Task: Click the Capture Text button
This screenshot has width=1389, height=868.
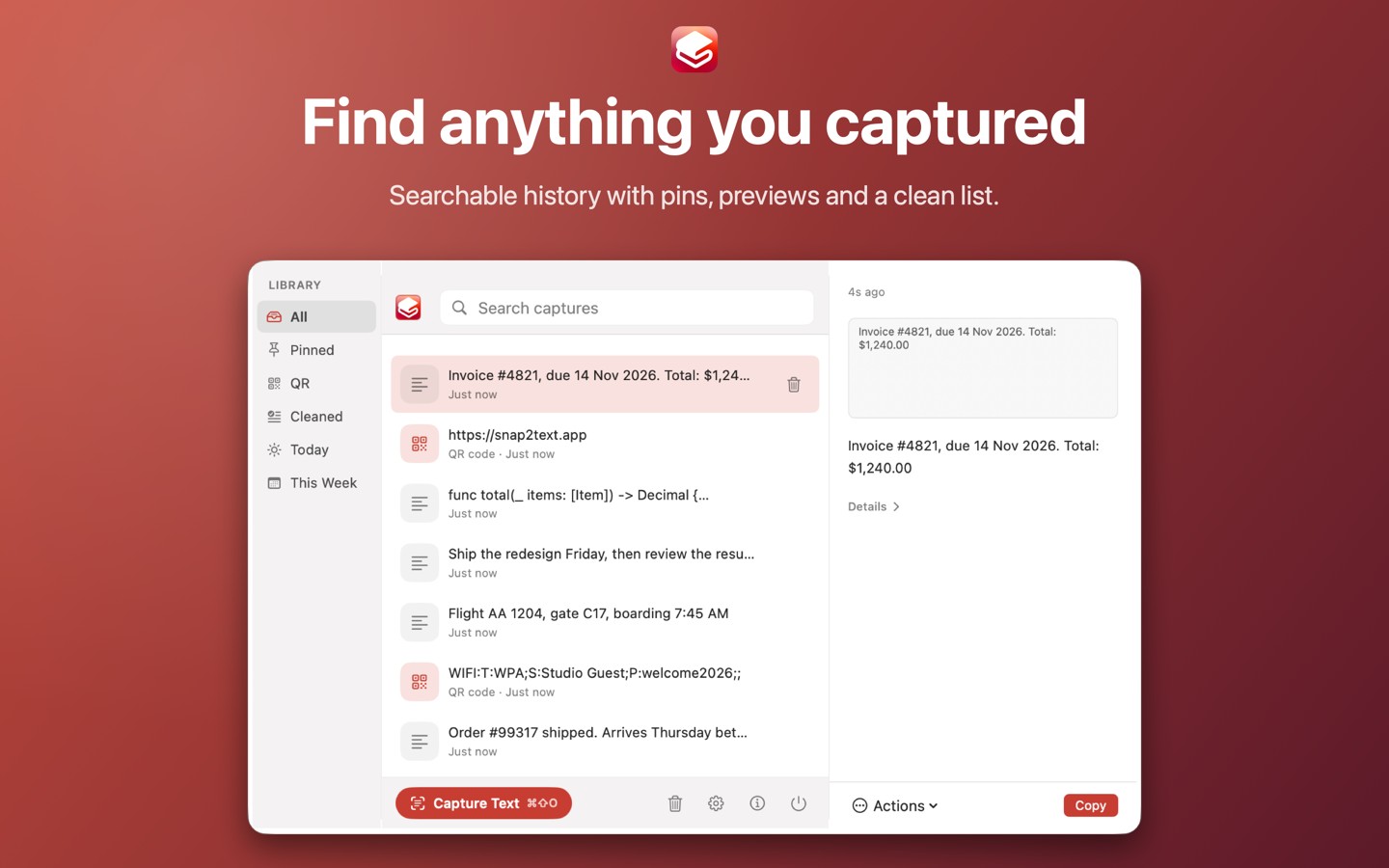Action: pos(483,803)
